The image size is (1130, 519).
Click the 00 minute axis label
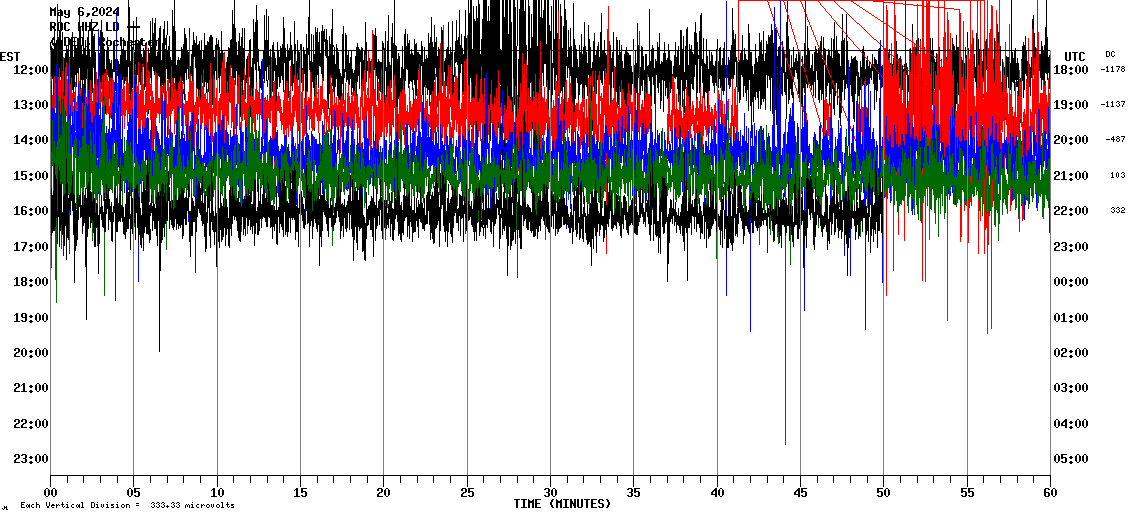pyautogui.click(x=50, y=492)
